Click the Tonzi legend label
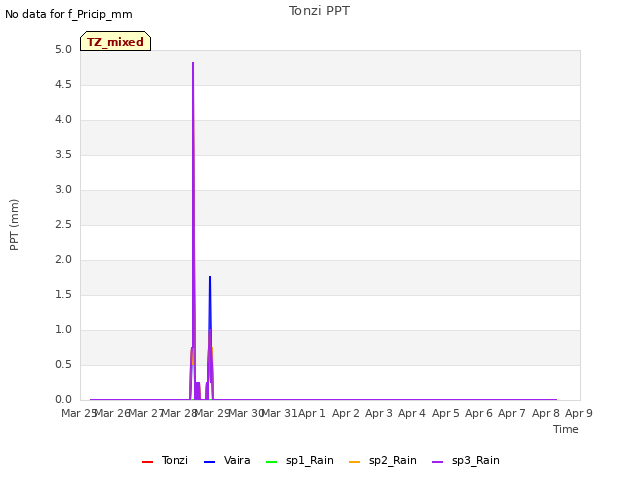The width and height of the screenshot is (640, 480). point(175,460)
